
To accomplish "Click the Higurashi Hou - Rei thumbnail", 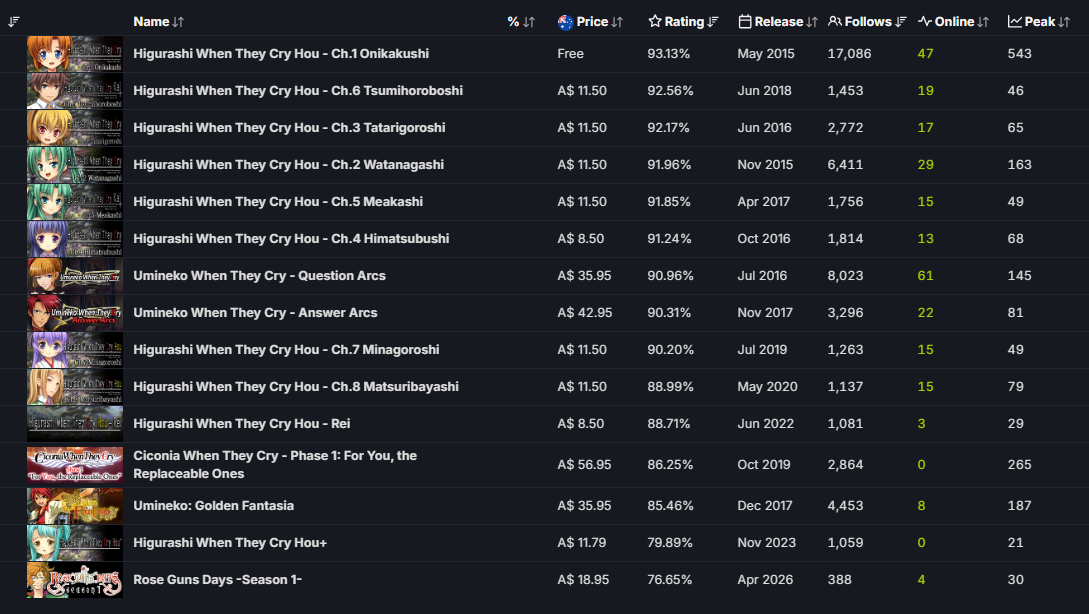I will point(75,424).
